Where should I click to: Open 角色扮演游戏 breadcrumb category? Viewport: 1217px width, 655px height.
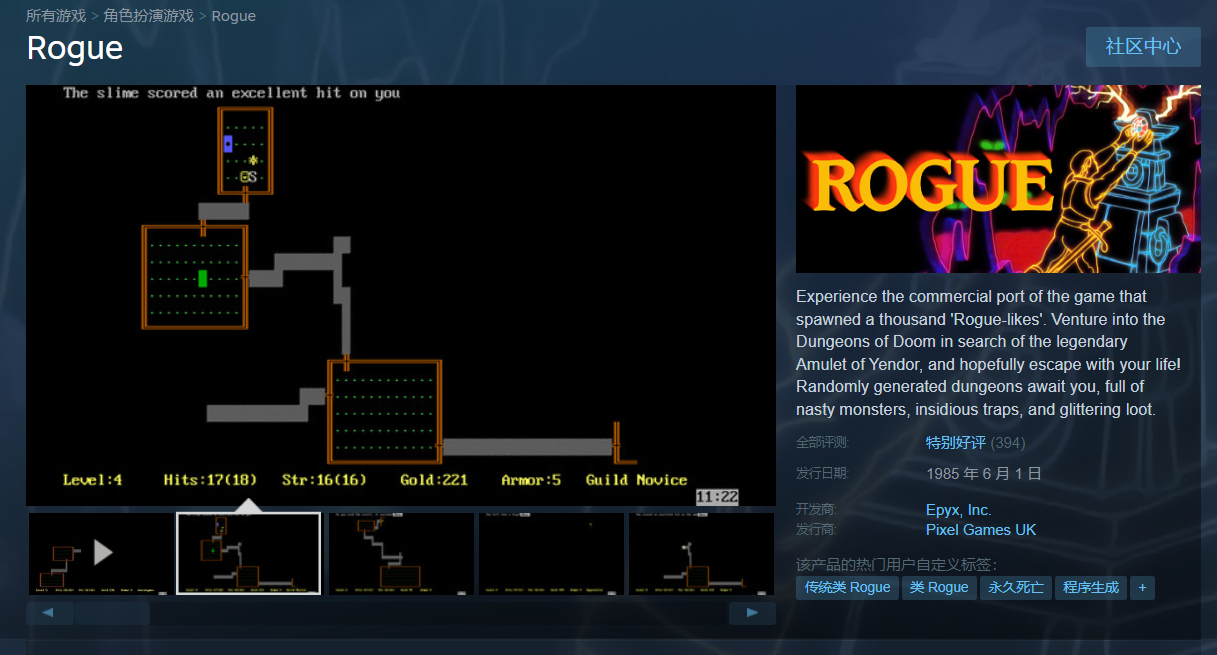148,16
